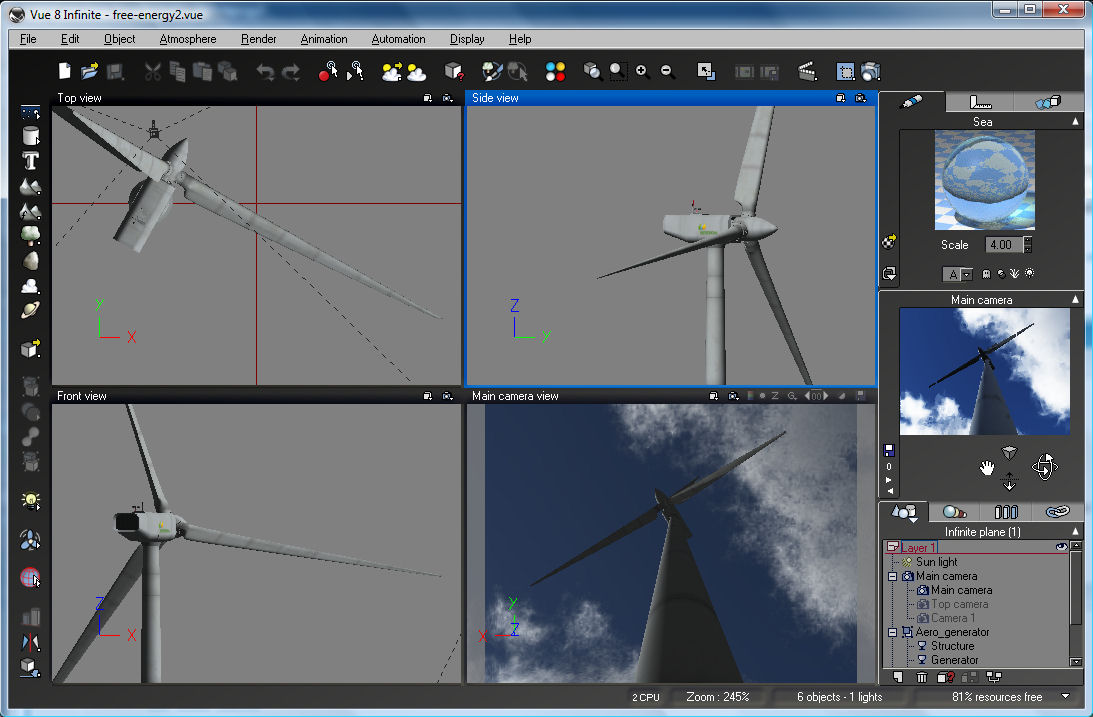Collapse the Sea material panel triangle
The height and width of the screenshot is (717, 1093).
pyautogui.click(x=1076, y=121)
